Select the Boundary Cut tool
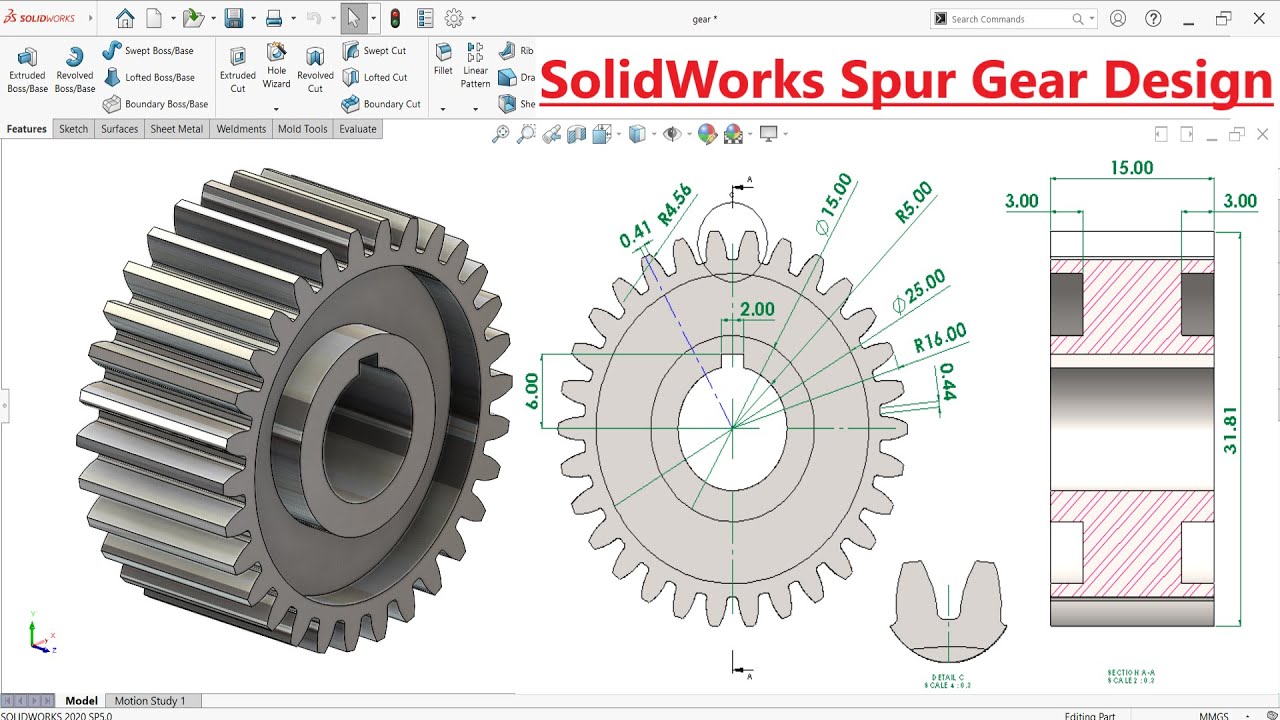This screenshot has height=720, width=1280. coord(381,104)
